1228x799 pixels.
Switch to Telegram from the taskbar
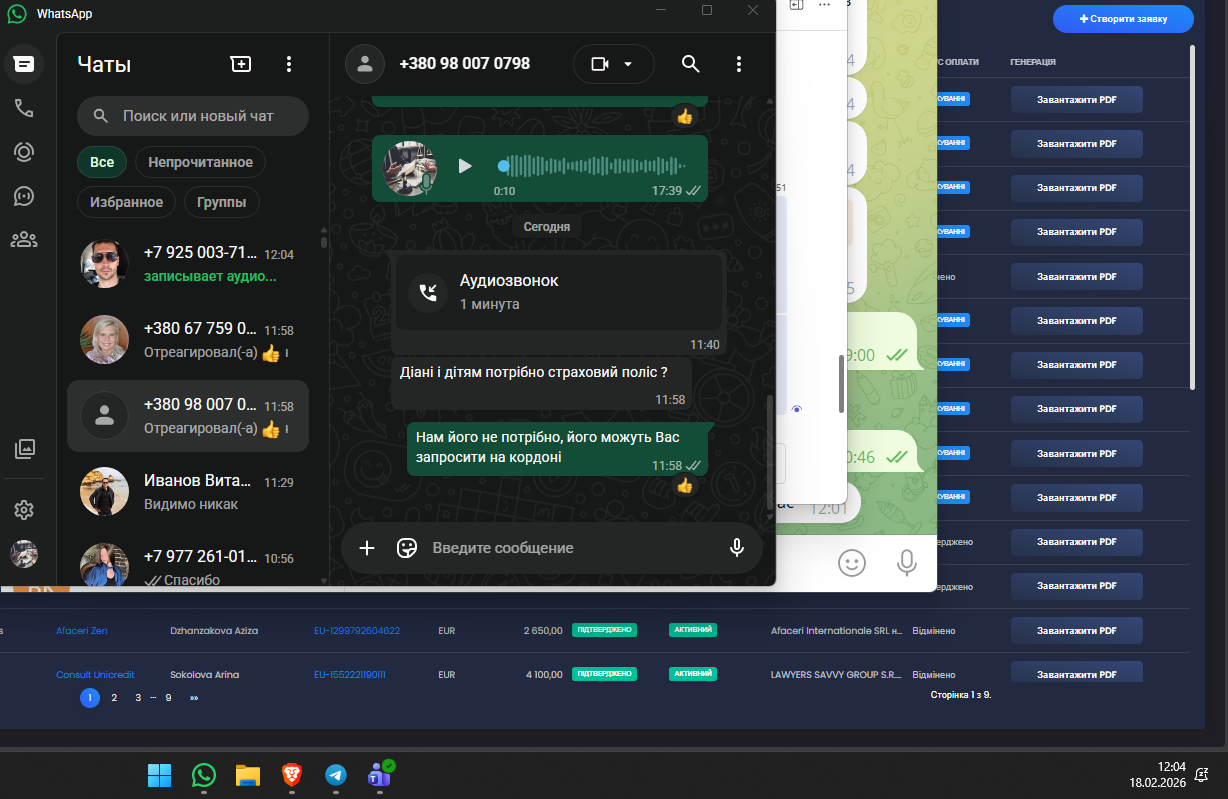click(335, 775)
